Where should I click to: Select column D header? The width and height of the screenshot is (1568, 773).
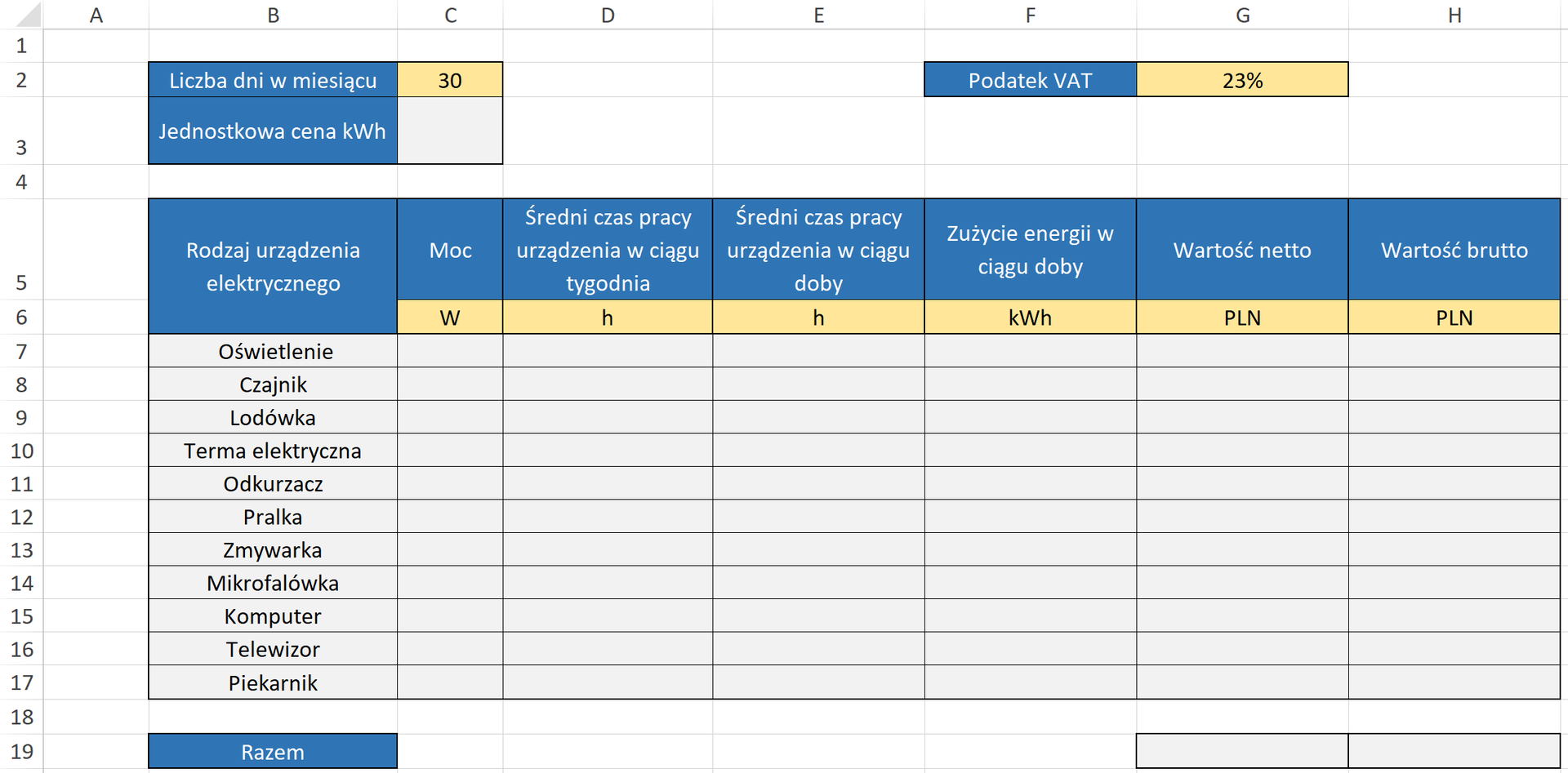coord(608,15)
